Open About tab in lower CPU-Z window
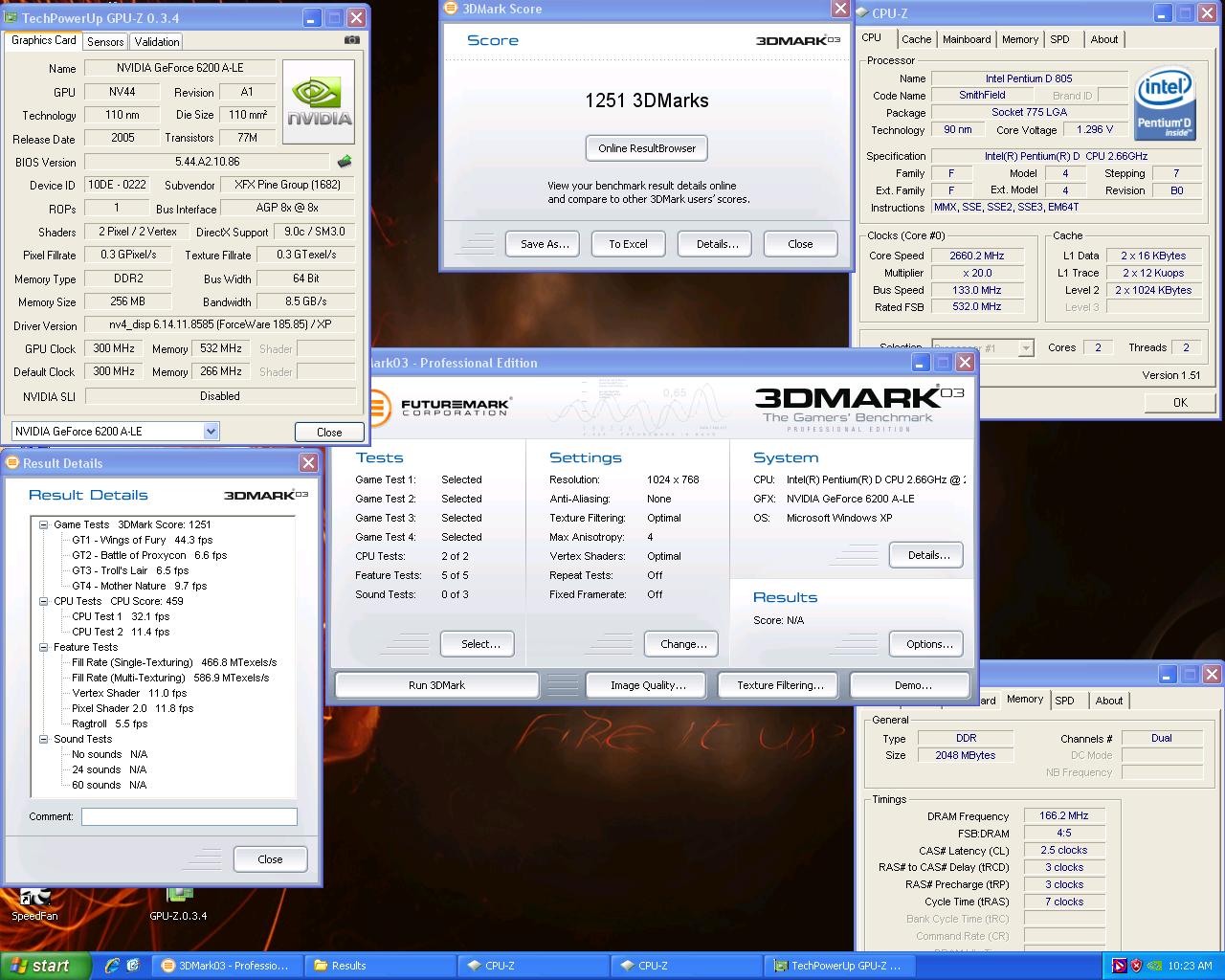This screenshot has width=1225, height=980. pyautogui.click(x=1108, y=701)
